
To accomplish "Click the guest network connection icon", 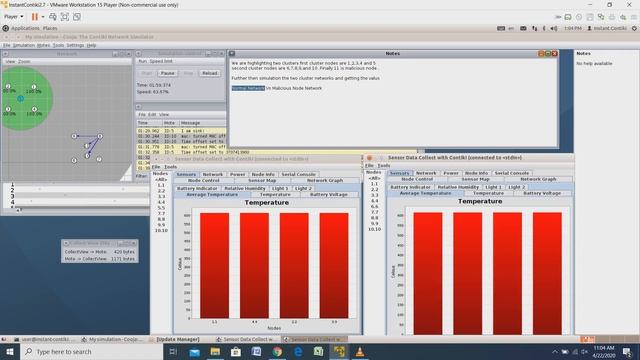I will tap(534, 28).
